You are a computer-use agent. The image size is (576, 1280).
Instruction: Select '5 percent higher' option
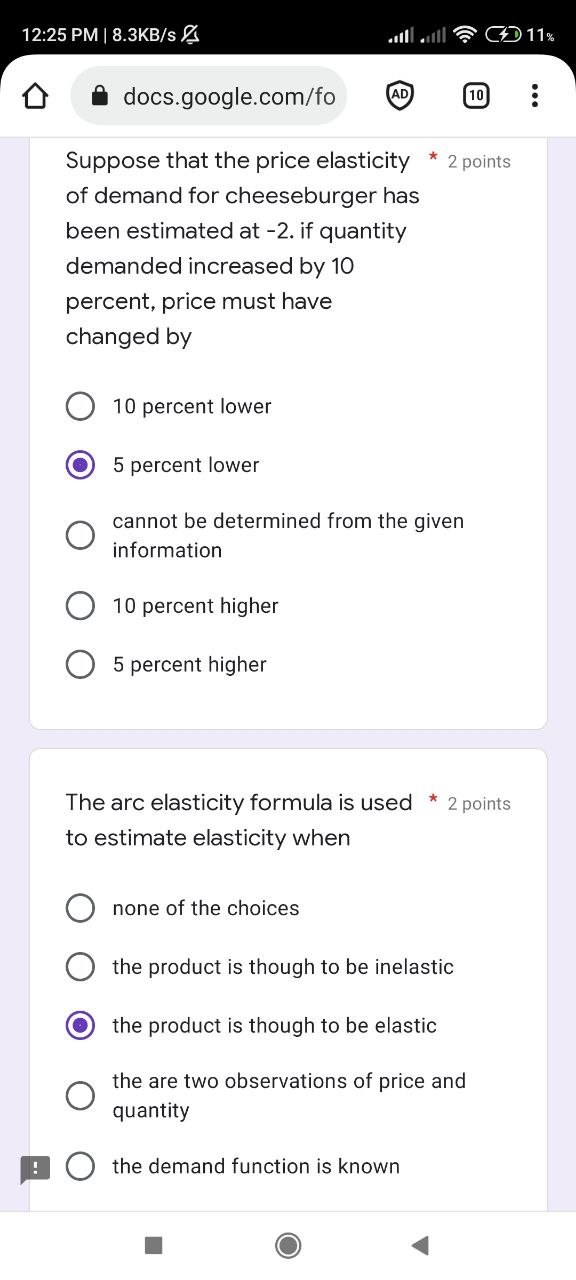coord(80,664)
